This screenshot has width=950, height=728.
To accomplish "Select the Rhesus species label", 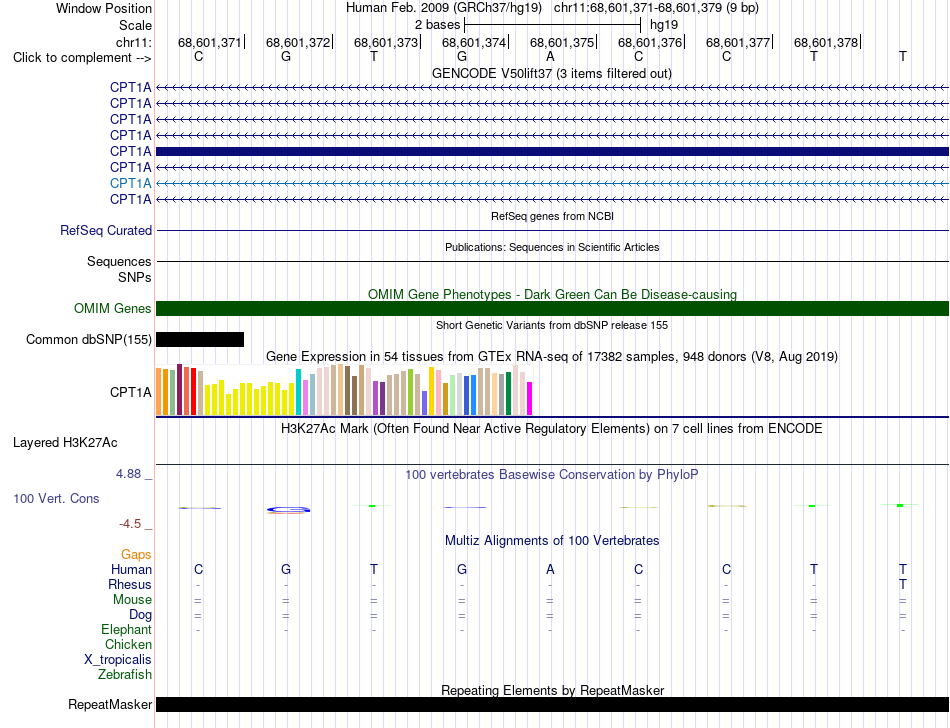I will (x=130, y=584).
